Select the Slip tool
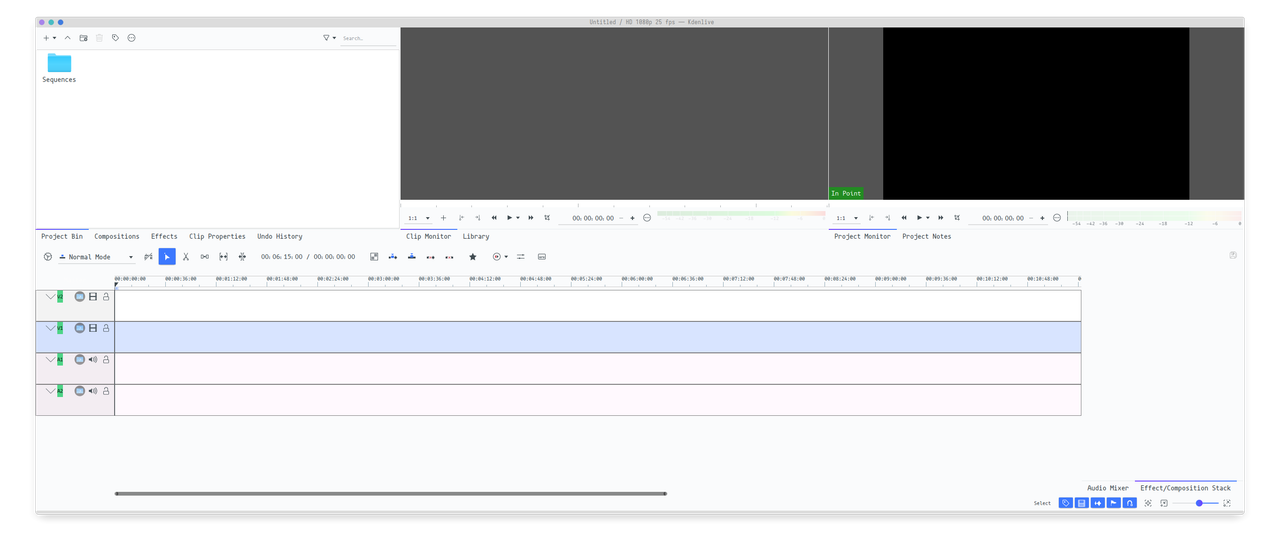Viewport: 1280px width, 555px height. coord(223,257)
